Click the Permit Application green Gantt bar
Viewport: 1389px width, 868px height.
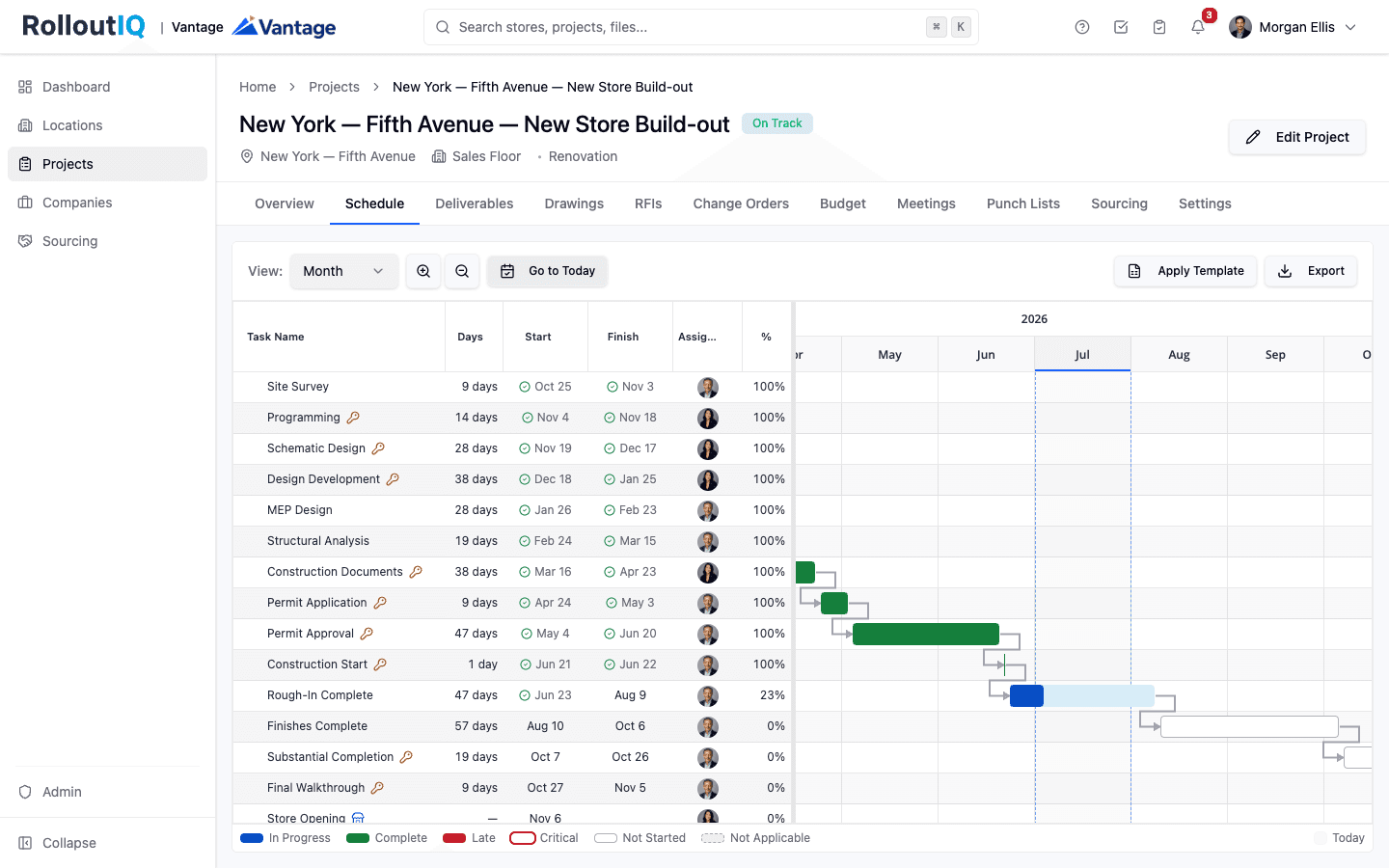pyautogui.click(x=834, y=603)
